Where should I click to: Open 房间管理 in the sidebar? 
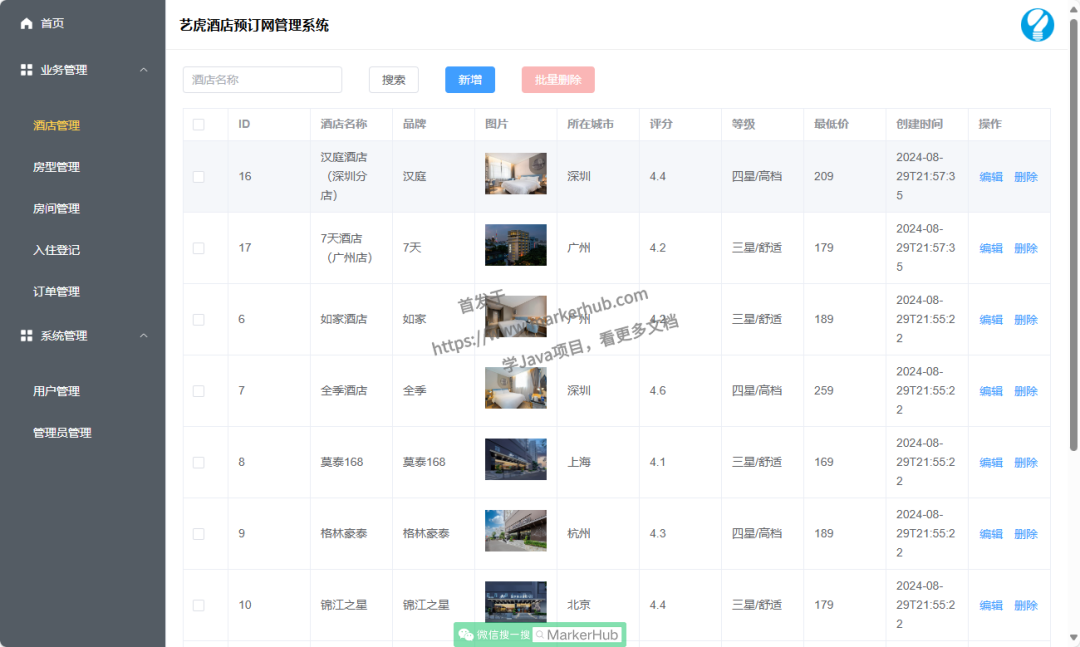coord(56,208)
